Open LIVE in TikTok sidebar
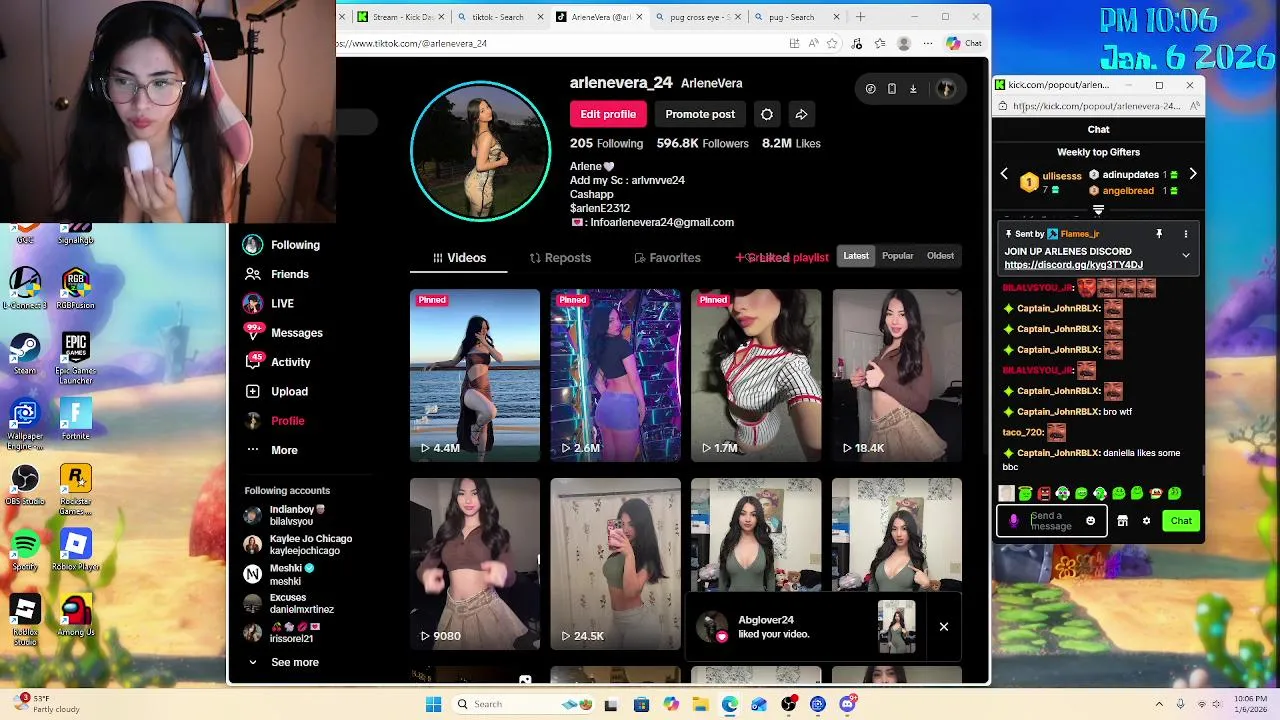The width and height of the screenshot is (1280, 720). 269,304
